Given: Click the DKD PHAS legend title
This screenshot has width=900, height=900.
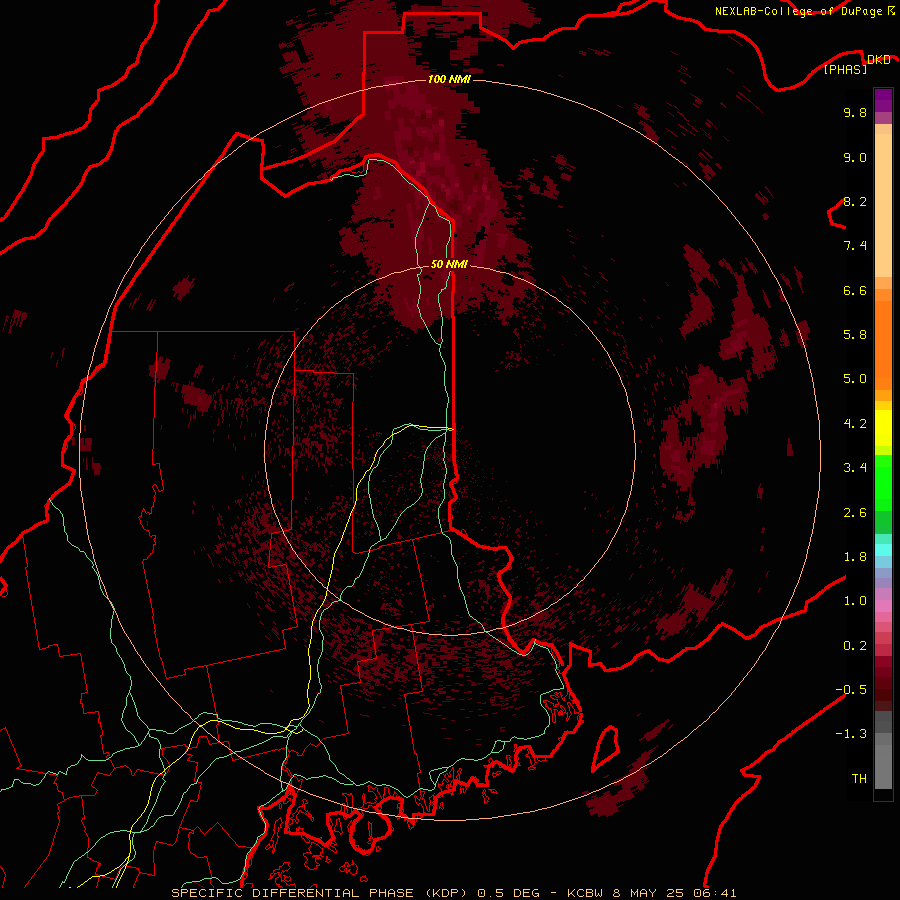Looking at the screenshot, I should (x=858, y=64).
